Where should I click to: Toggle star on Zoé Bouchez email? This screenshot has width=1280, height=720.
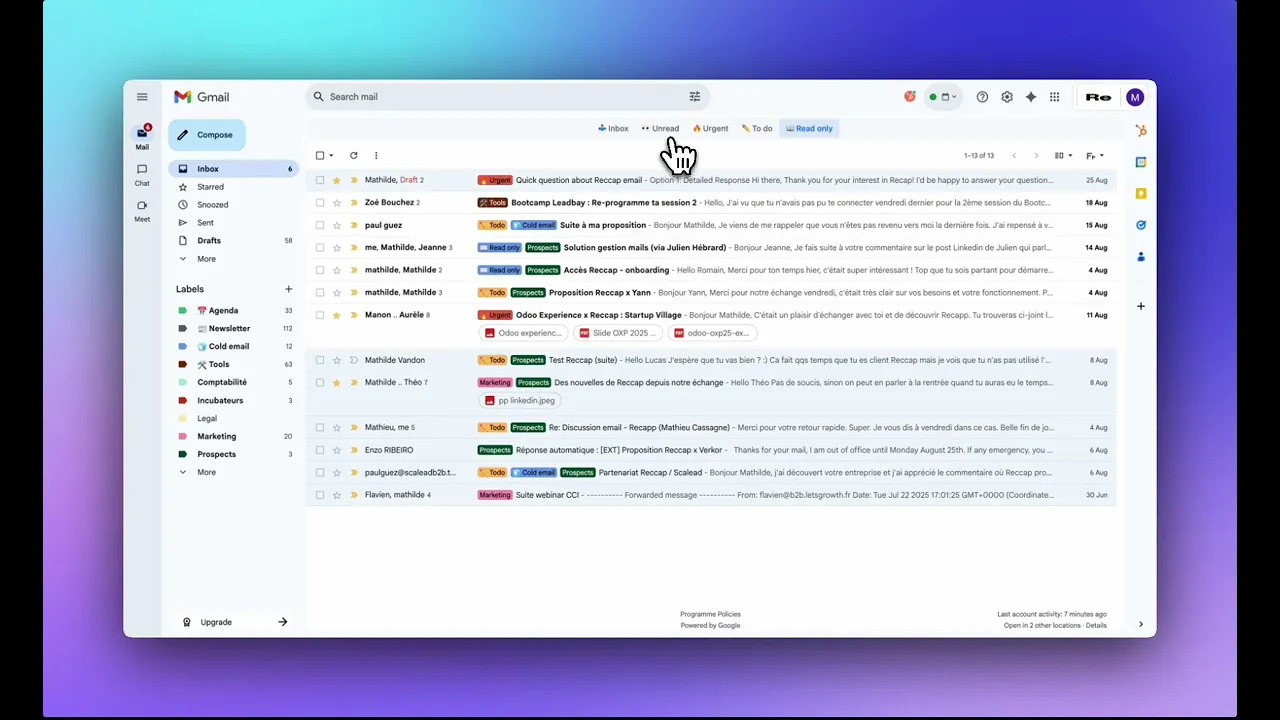(x=337, y=203)
